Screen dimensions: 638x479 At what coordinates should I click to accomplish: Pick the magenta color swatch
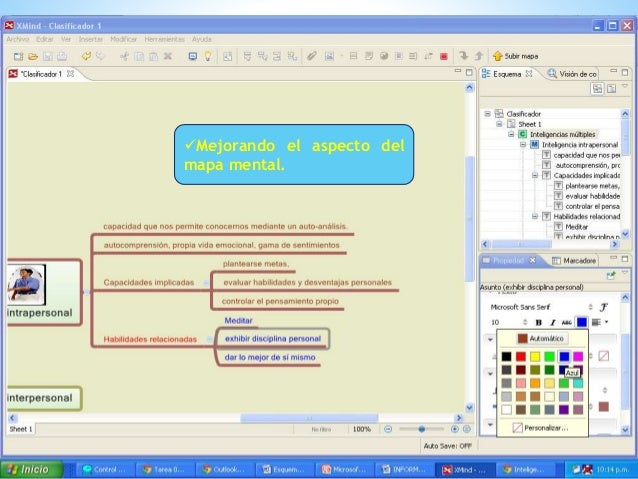578,357
